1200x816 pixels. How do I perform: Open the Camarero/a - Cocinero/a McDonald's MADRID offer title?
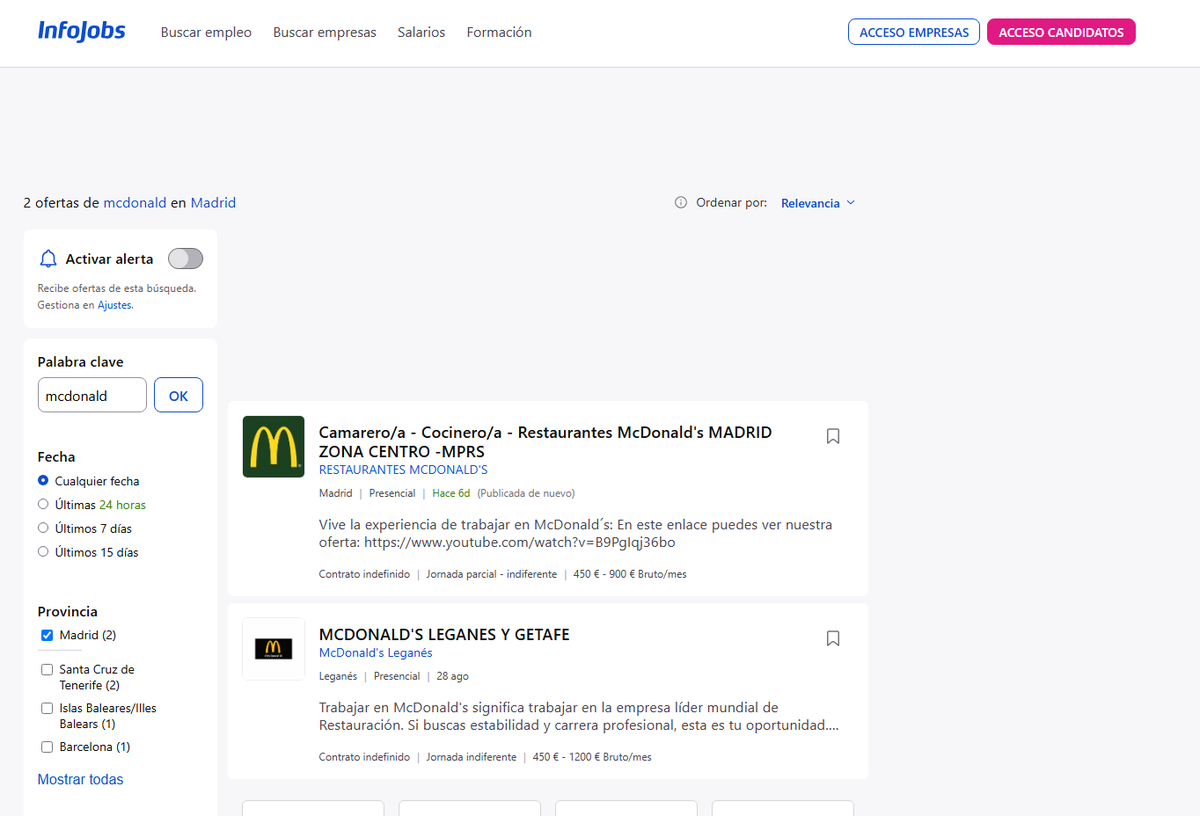click(545, 442)
